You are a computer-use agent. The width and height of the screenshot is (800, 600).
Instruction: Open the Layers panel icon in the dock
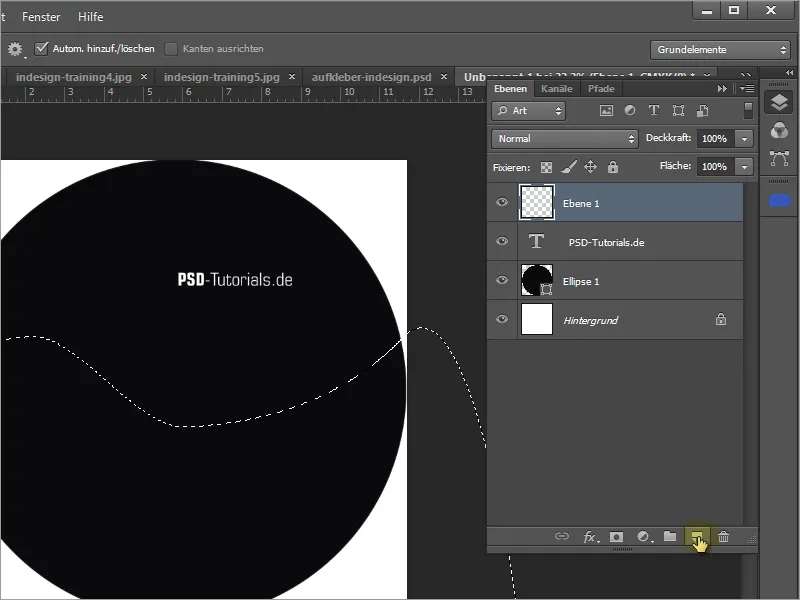[779, 103]
